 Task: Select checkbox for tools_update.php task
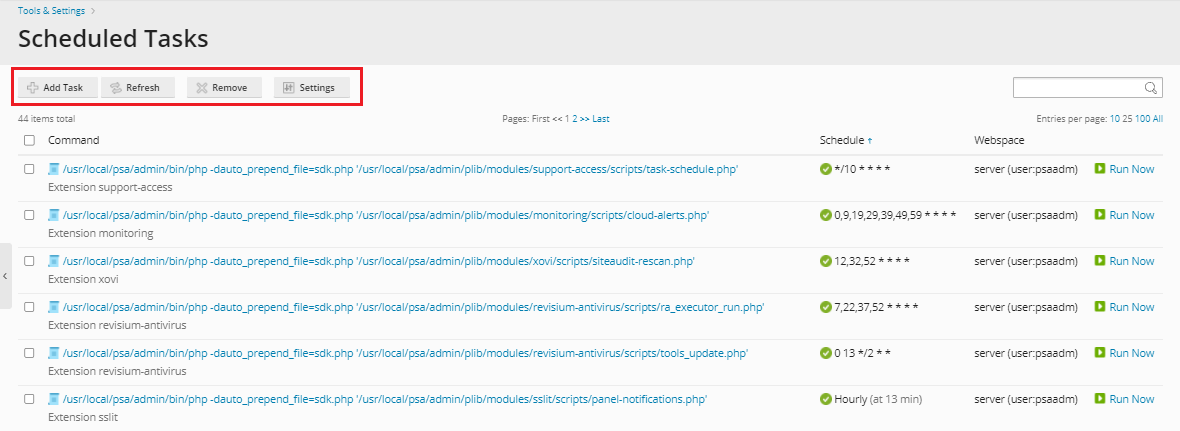coord(29,353)
